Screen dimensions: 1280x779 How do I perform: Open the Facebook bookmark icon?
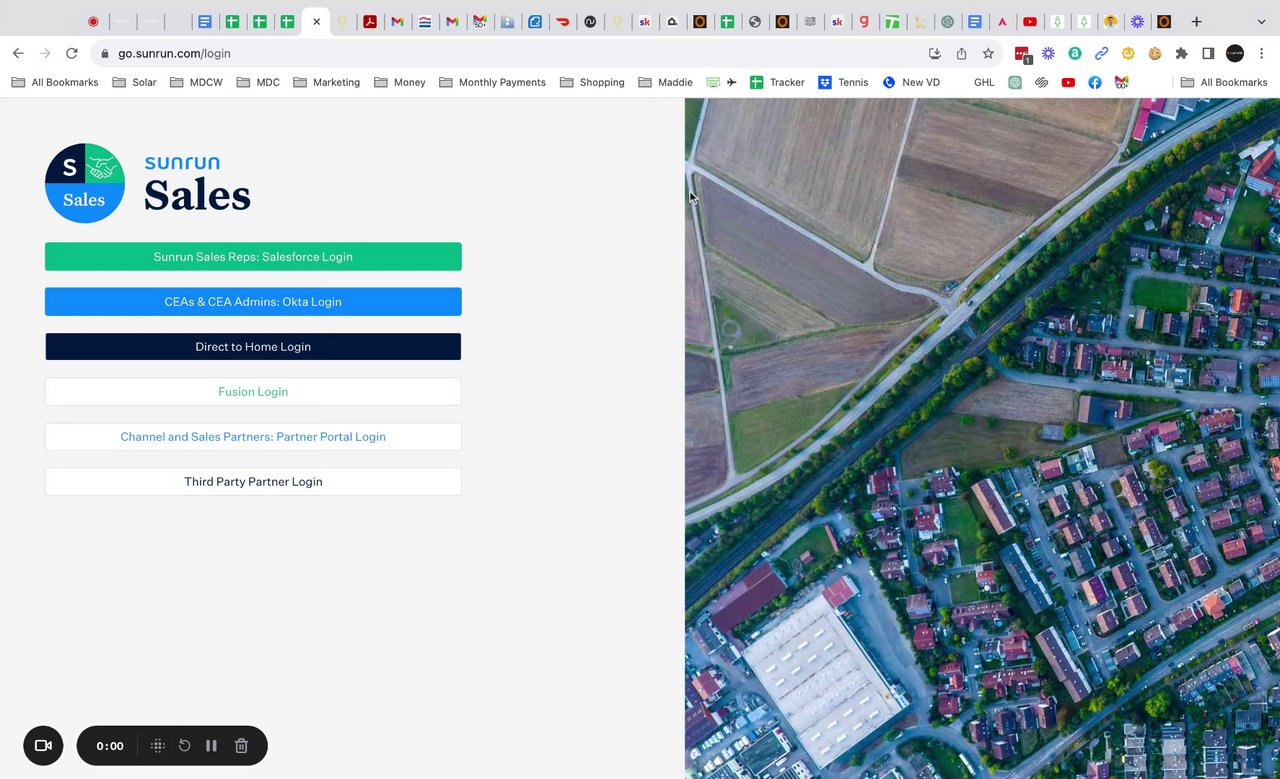click(1095, 82)
